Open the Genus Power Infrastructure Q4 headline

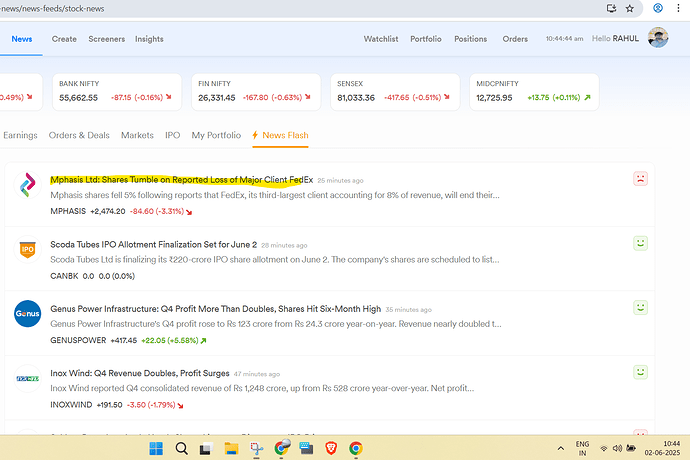point(216,309)
